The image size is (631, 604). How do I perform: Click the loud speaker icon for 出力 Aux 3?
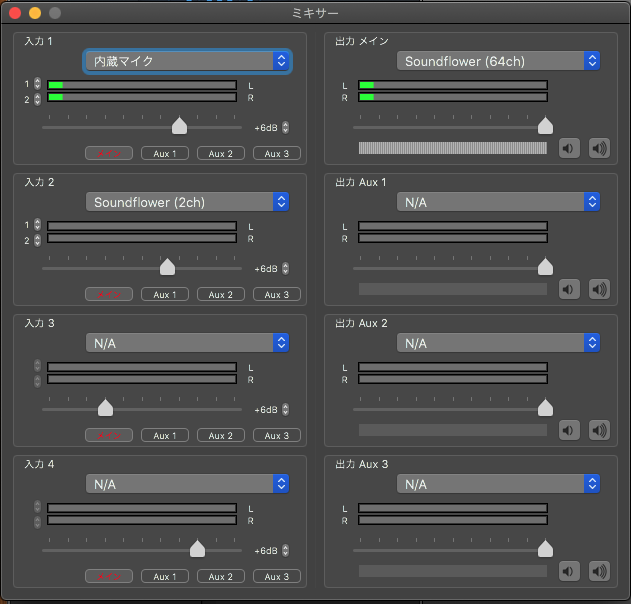[x=599, y=572]
